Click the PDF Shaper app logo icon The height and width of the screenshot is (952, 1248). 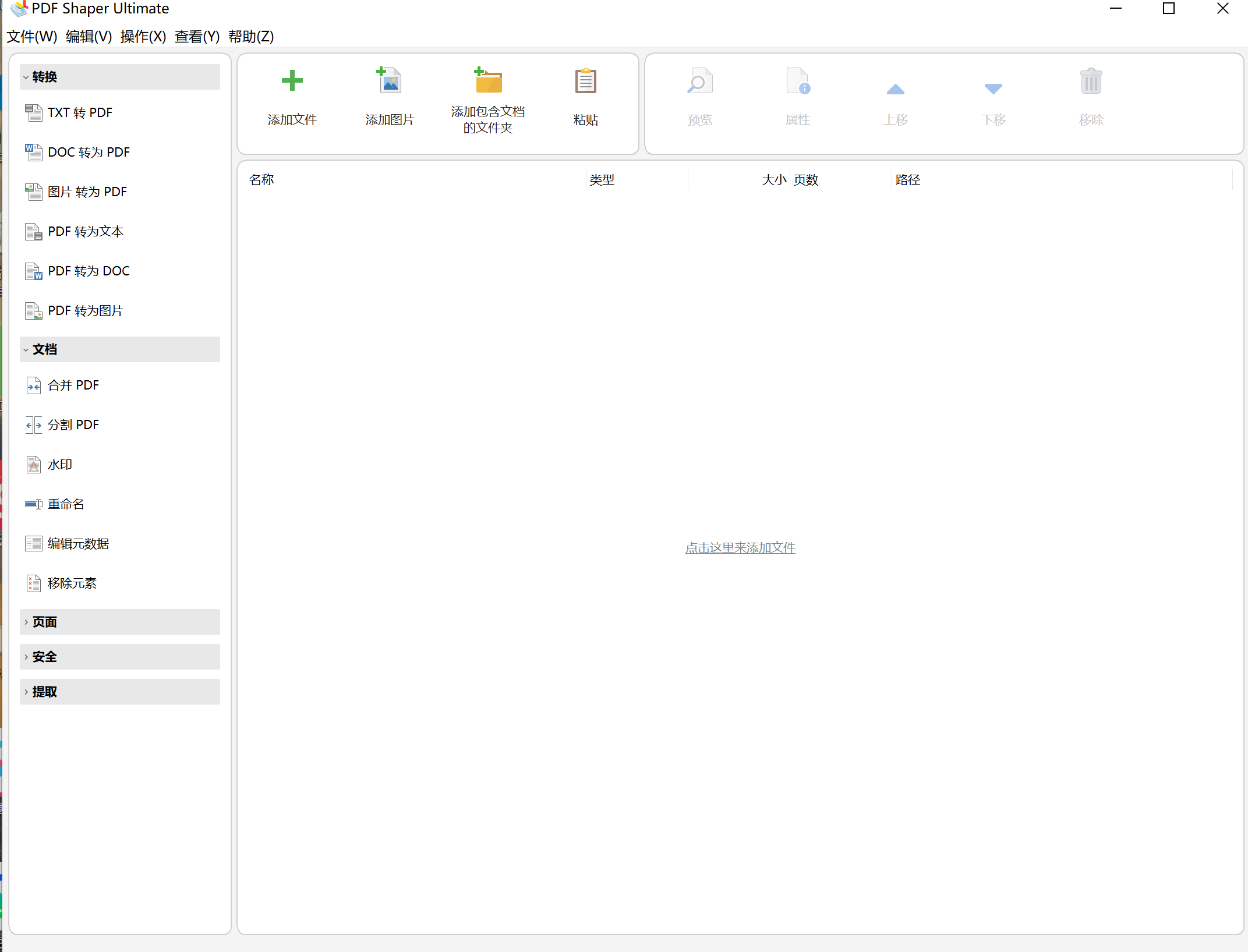coord(19,9)
